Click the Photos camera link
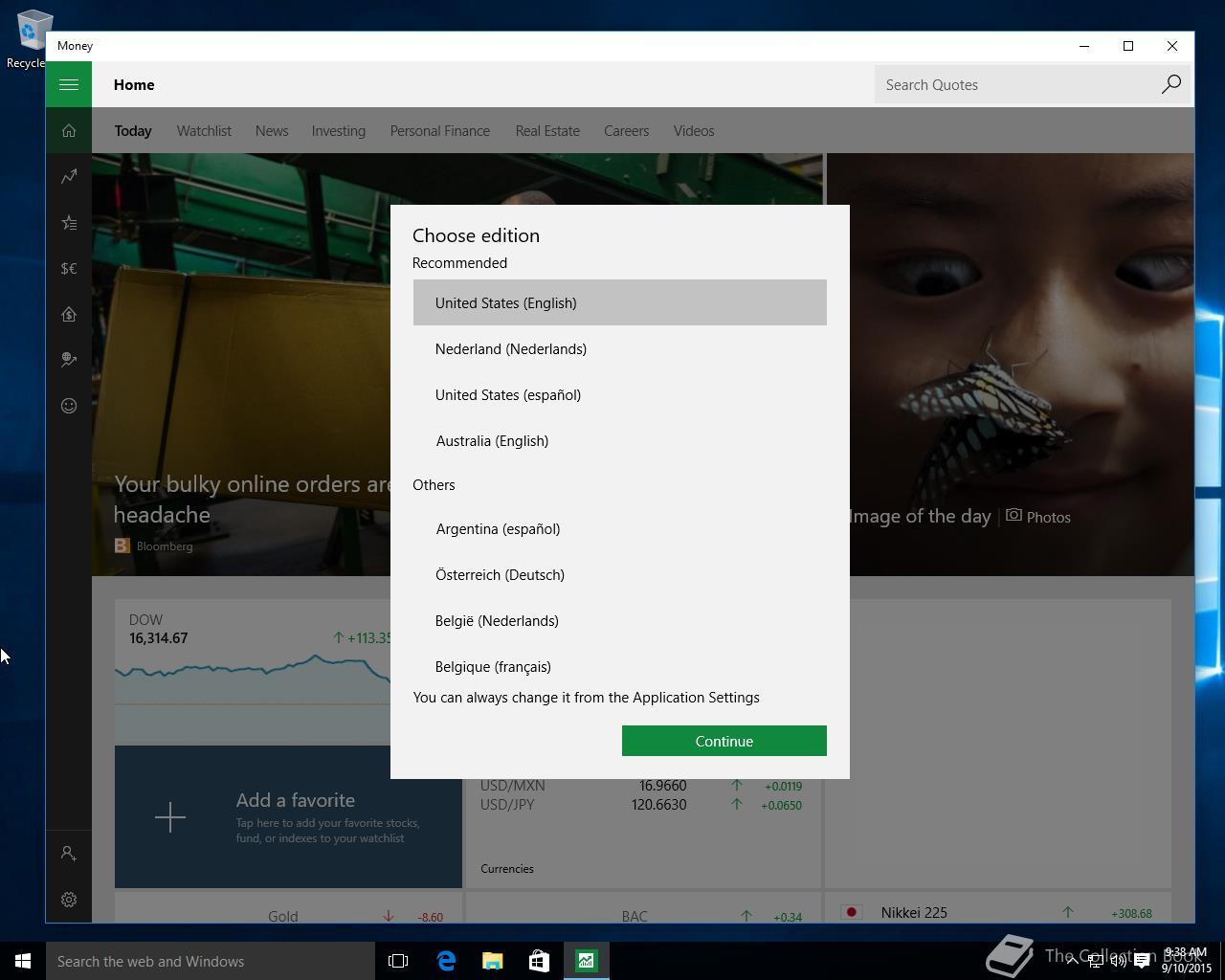Viewport: 1225px width, 980px height. coord(1038,517)
